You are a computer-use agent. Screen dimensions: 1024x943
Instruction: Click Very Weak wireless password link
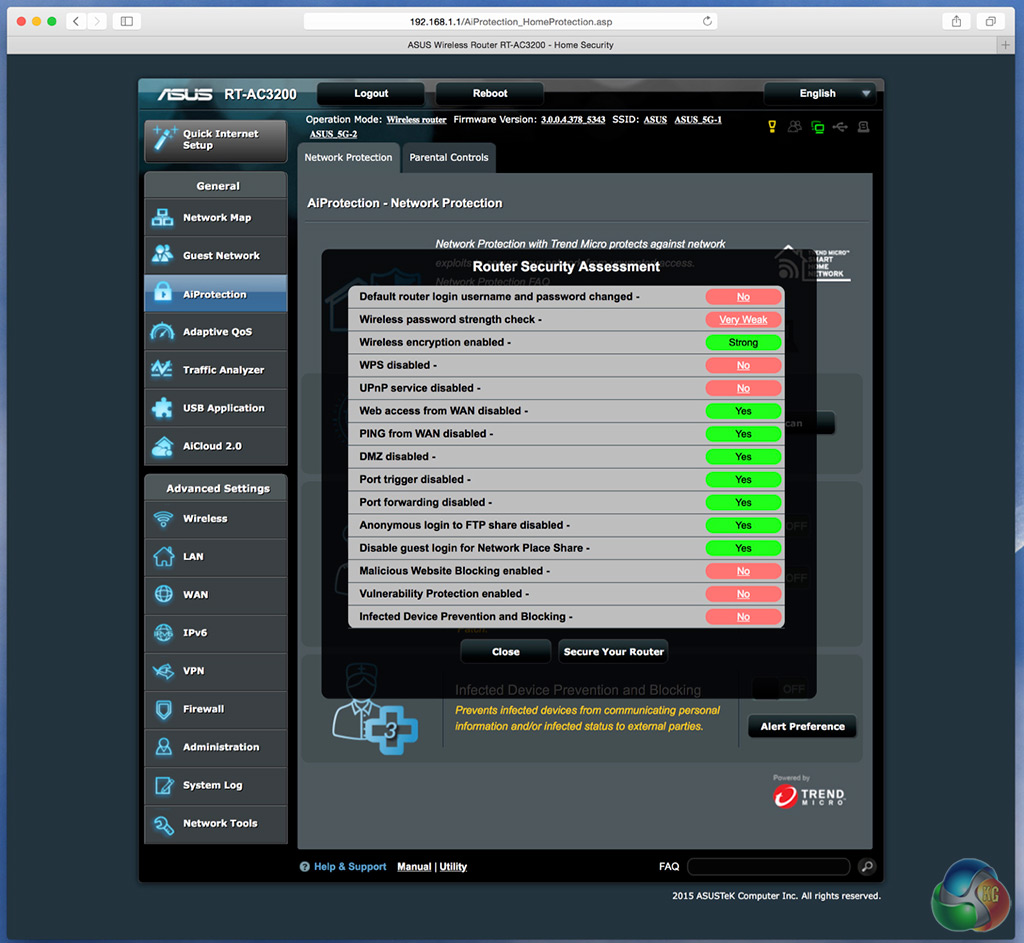743,319
